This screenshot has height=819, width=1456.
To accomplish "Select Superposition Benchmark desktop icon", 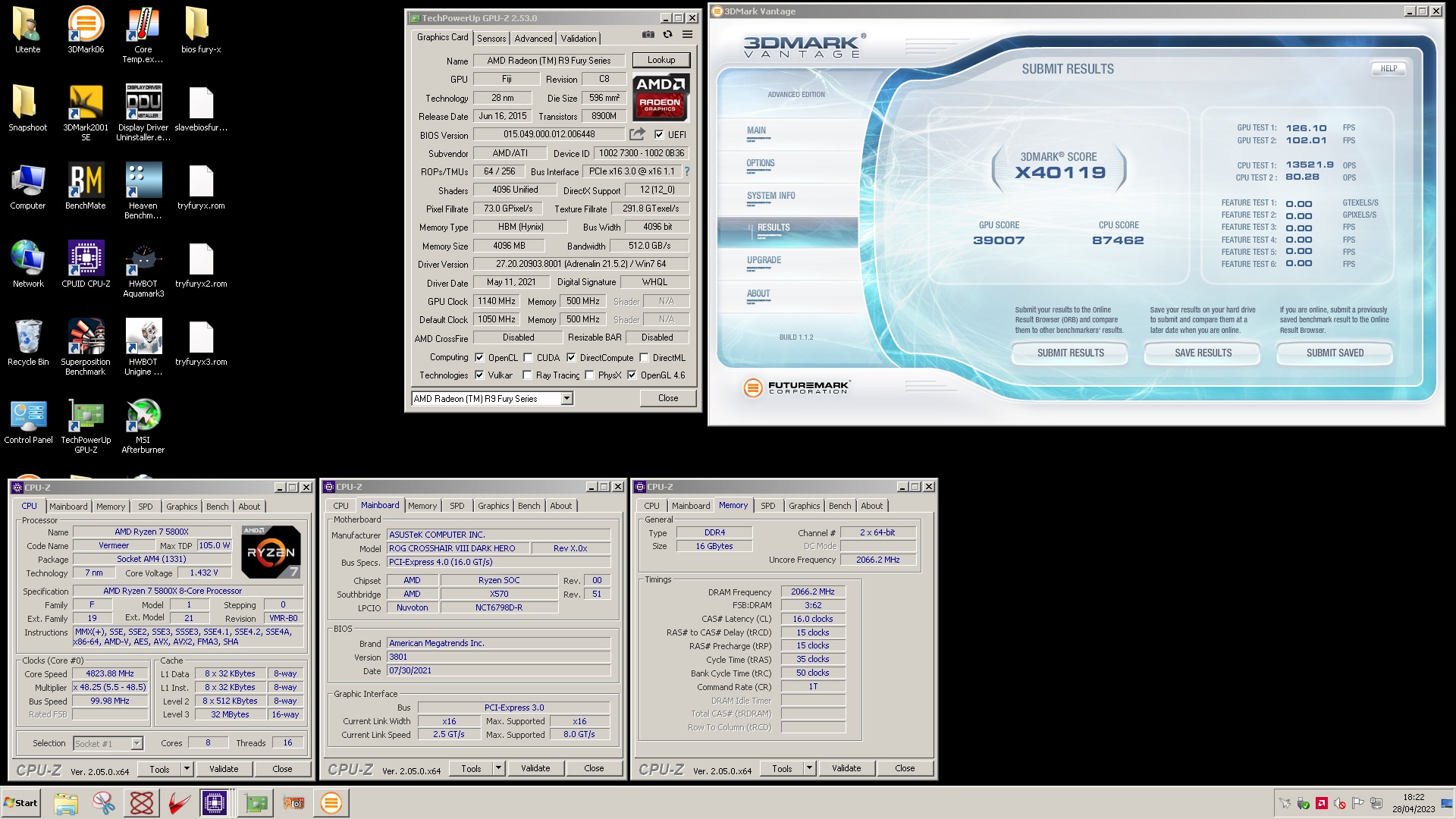I will (x=86, y=347).
